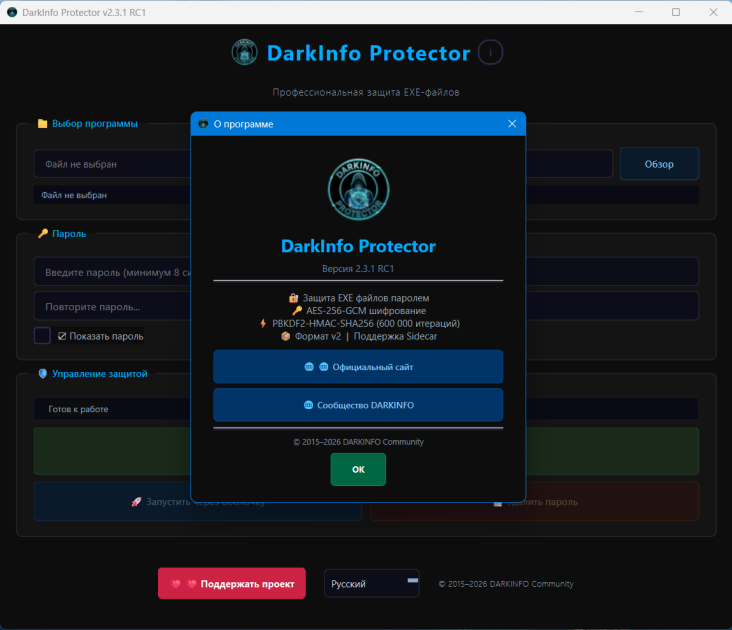Viewport: 732px width, 630px height.
Task: Click the globe icon on Сообщество DARKINFO button
Action: (x=308, y=405)
